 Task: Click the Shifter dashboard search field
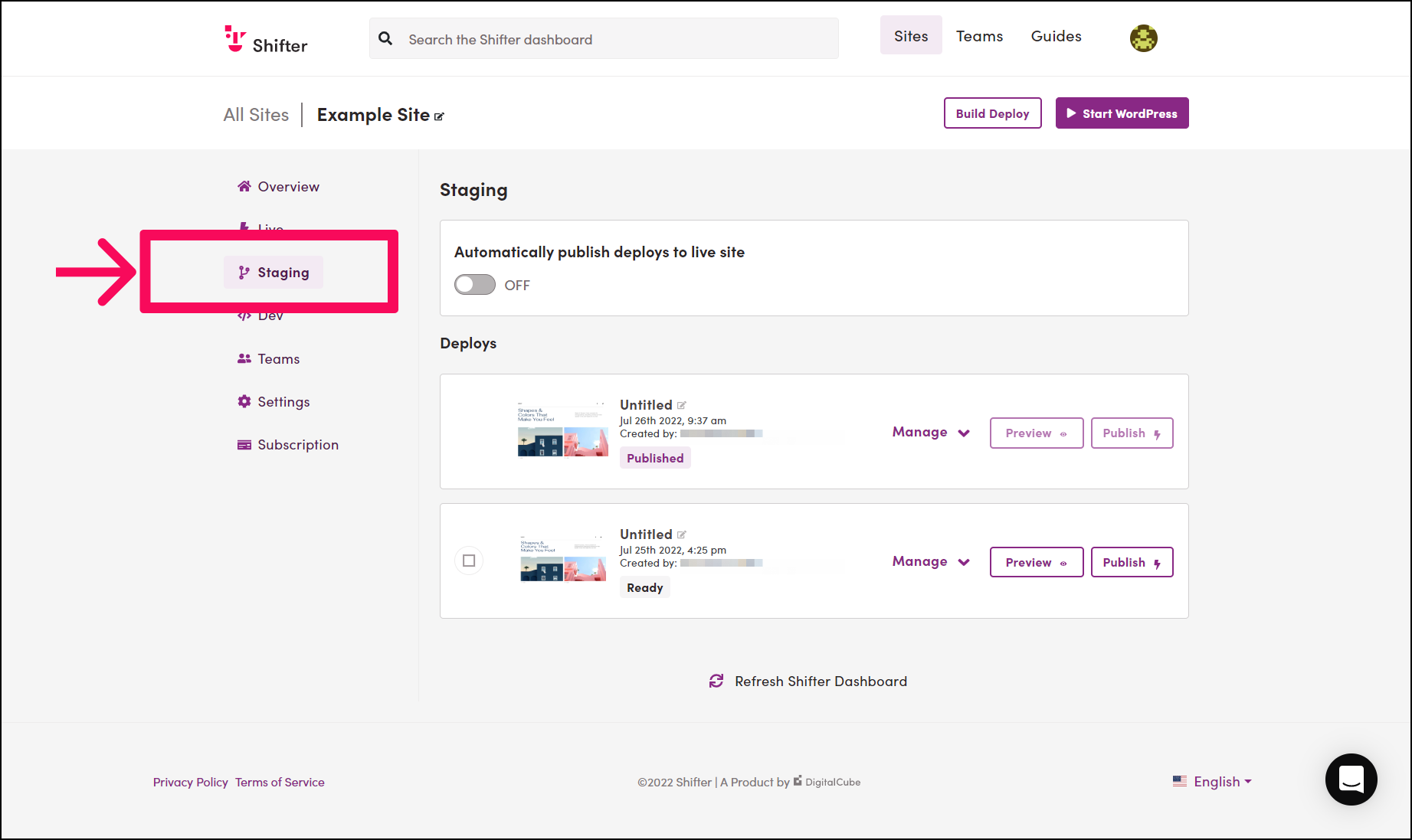click(604, 38)
